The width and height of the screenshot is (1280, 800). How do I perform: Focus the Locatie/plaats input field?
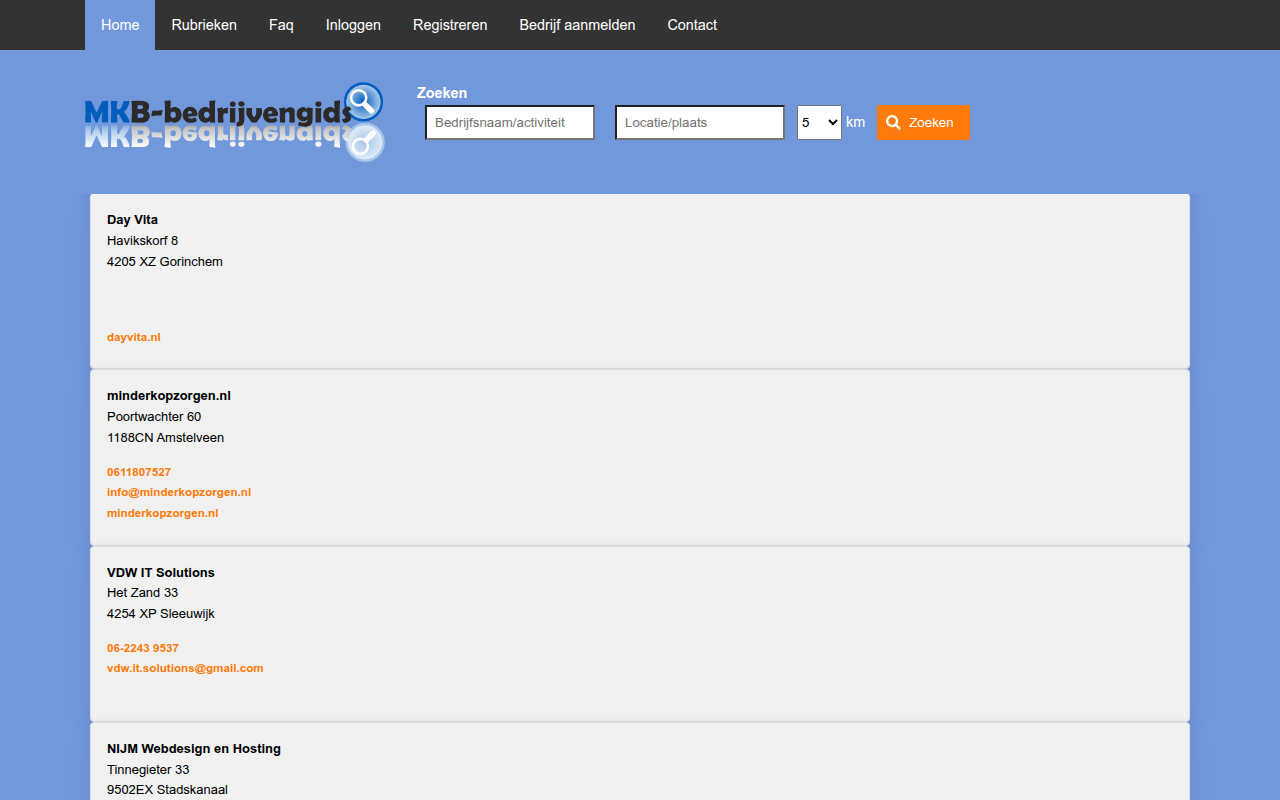pos(700,122)
